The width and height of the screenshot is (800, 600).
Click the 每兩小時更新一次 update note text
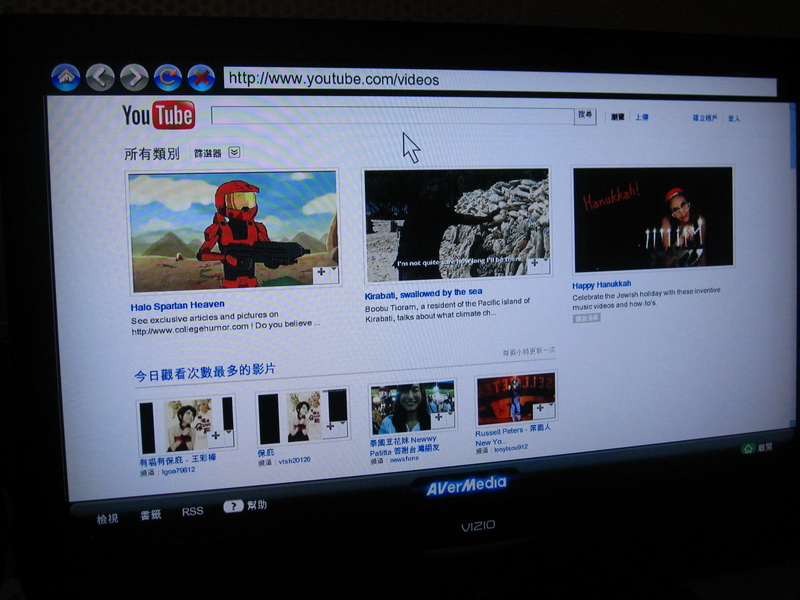(529, 352)
